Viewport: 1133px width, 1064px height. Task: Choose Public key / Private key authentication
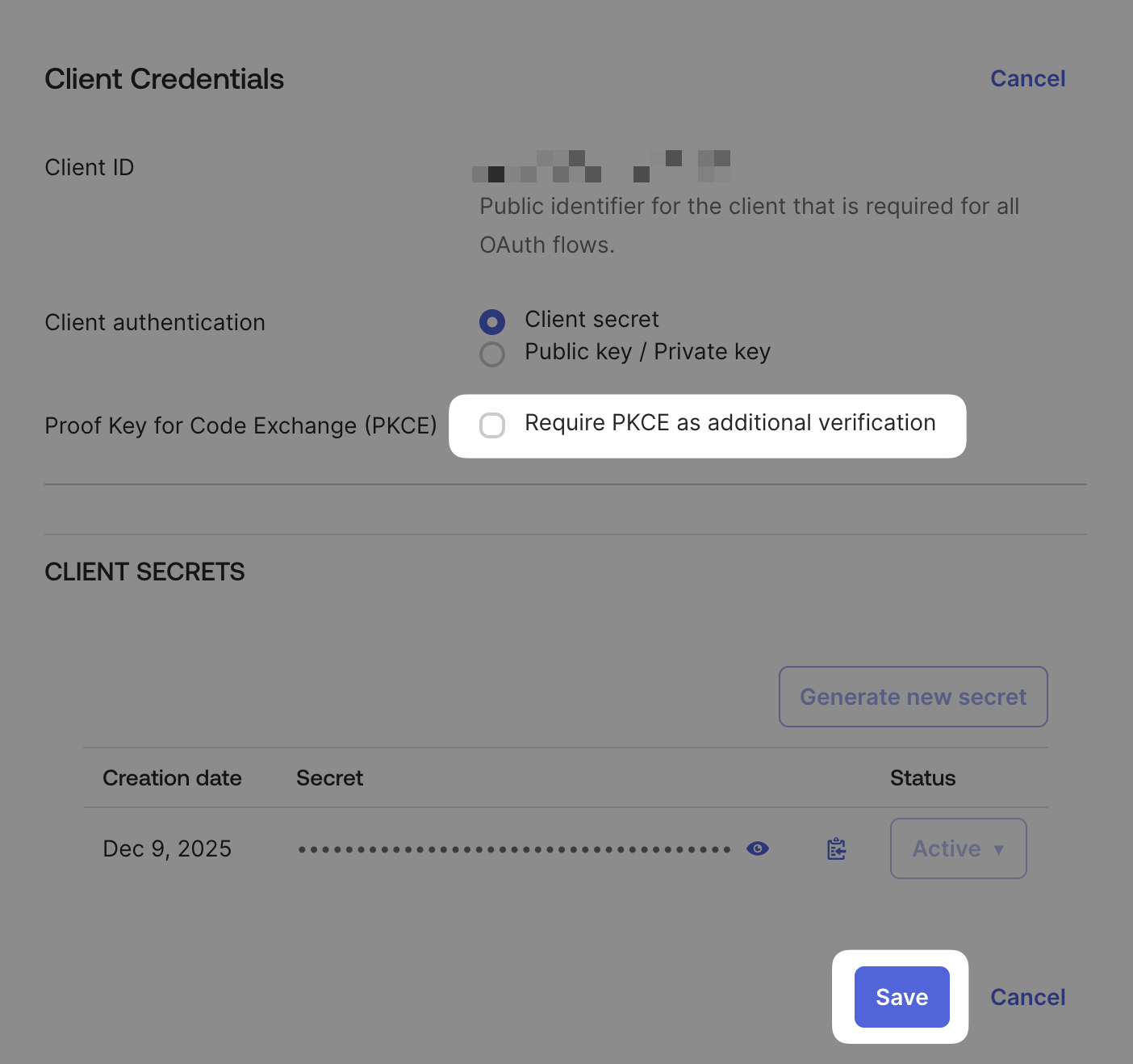pos(492,354)
